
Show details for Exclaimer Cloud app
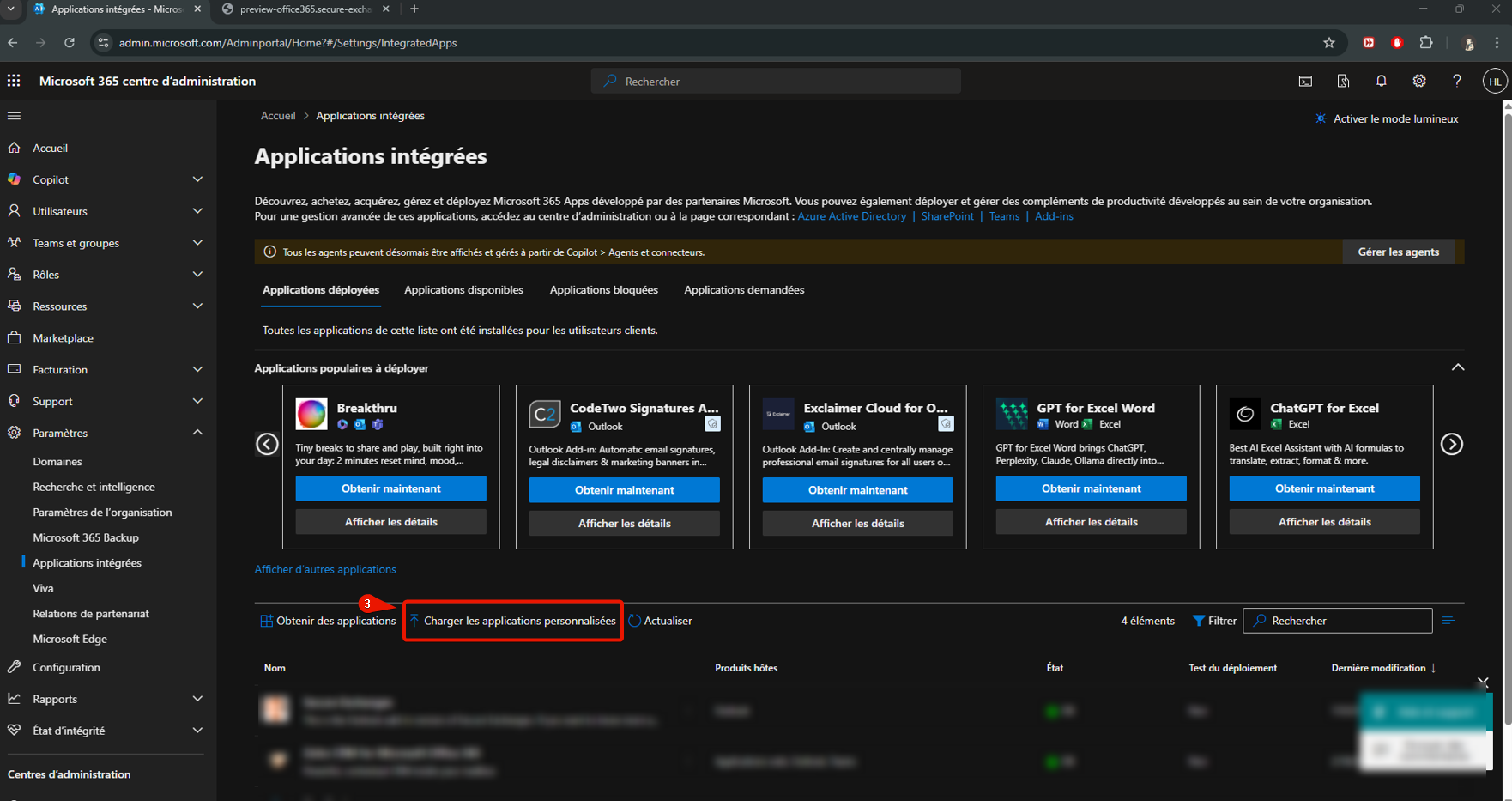tap(858, 523)
